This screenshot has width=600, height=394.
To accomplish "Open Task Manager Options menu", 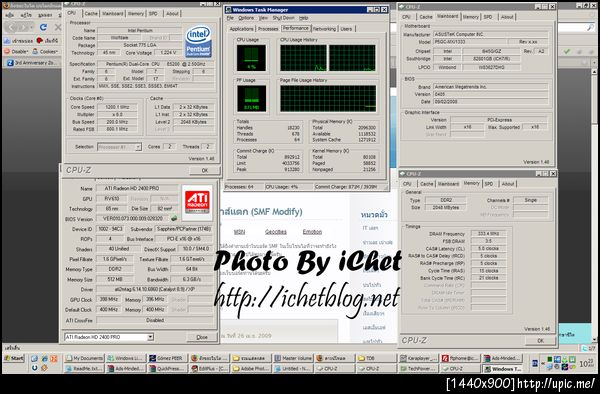I will 246,18.
